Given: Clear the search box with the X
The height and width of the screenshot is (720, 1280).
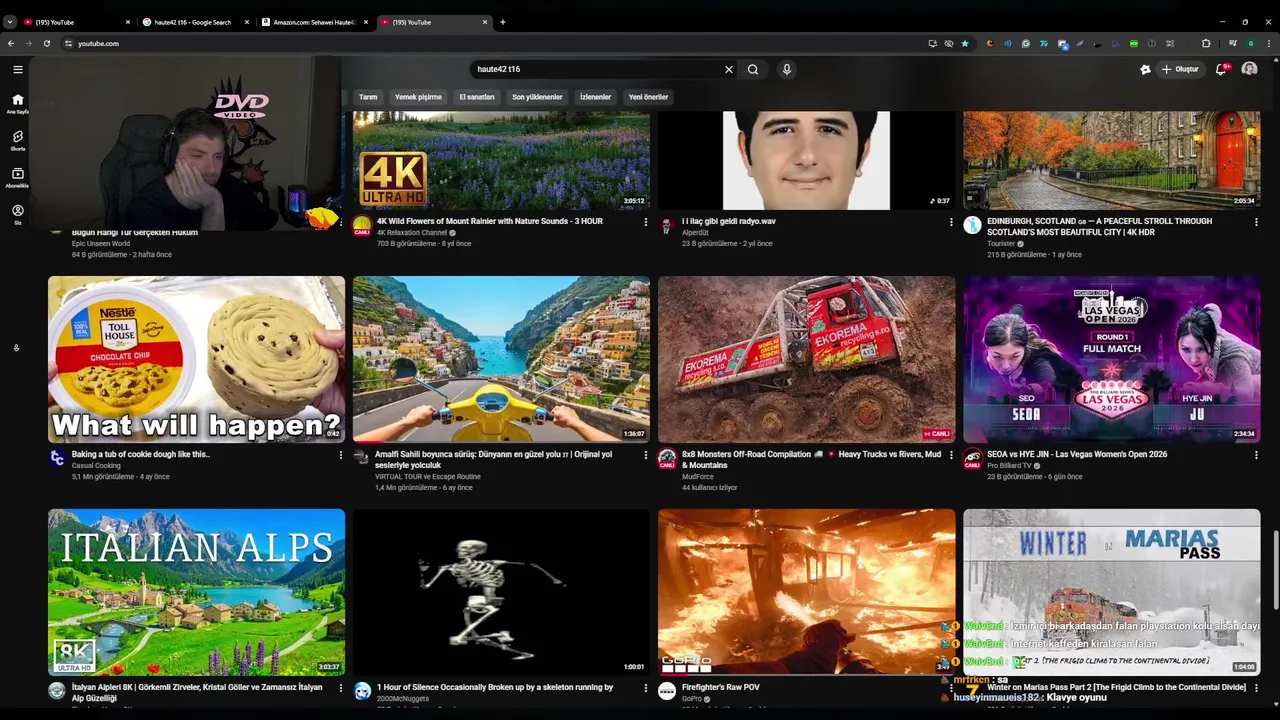Looking at the screenshot, I should (728, 69).
